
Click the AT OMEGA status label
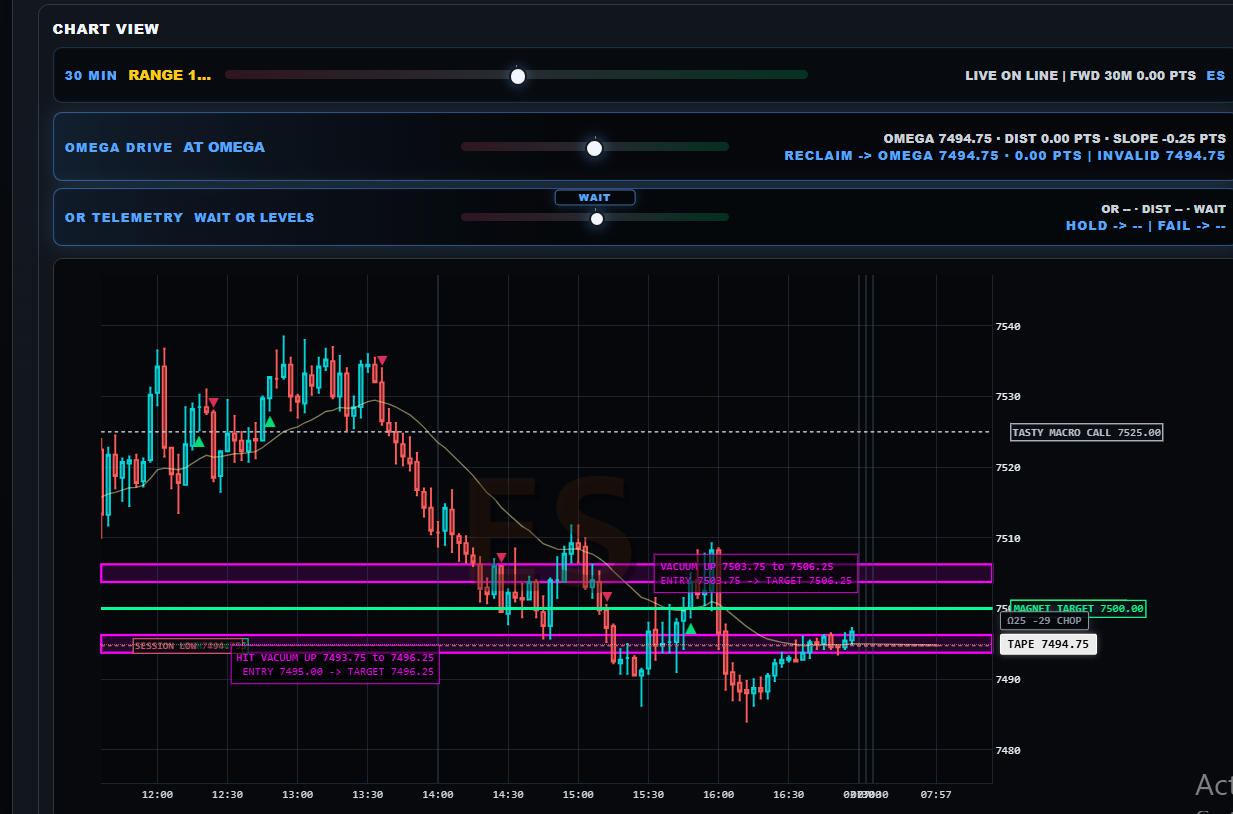click(224, 147)
